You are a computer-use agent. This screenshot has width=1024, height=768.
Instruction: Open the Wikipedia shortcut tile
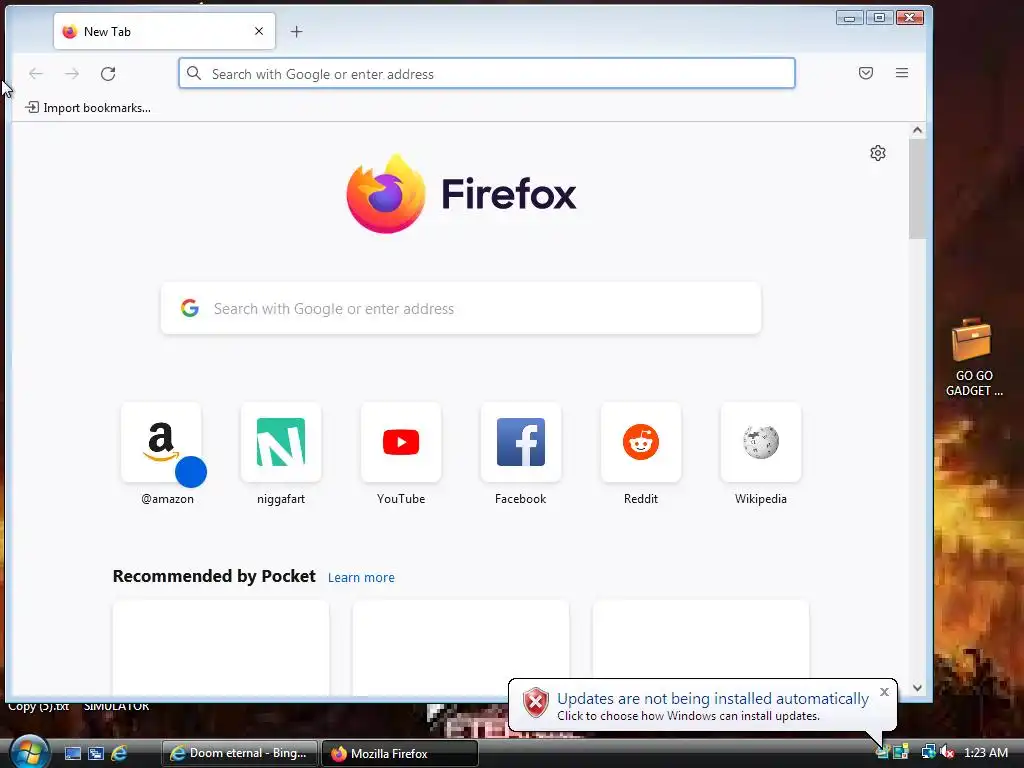point(761,443)
